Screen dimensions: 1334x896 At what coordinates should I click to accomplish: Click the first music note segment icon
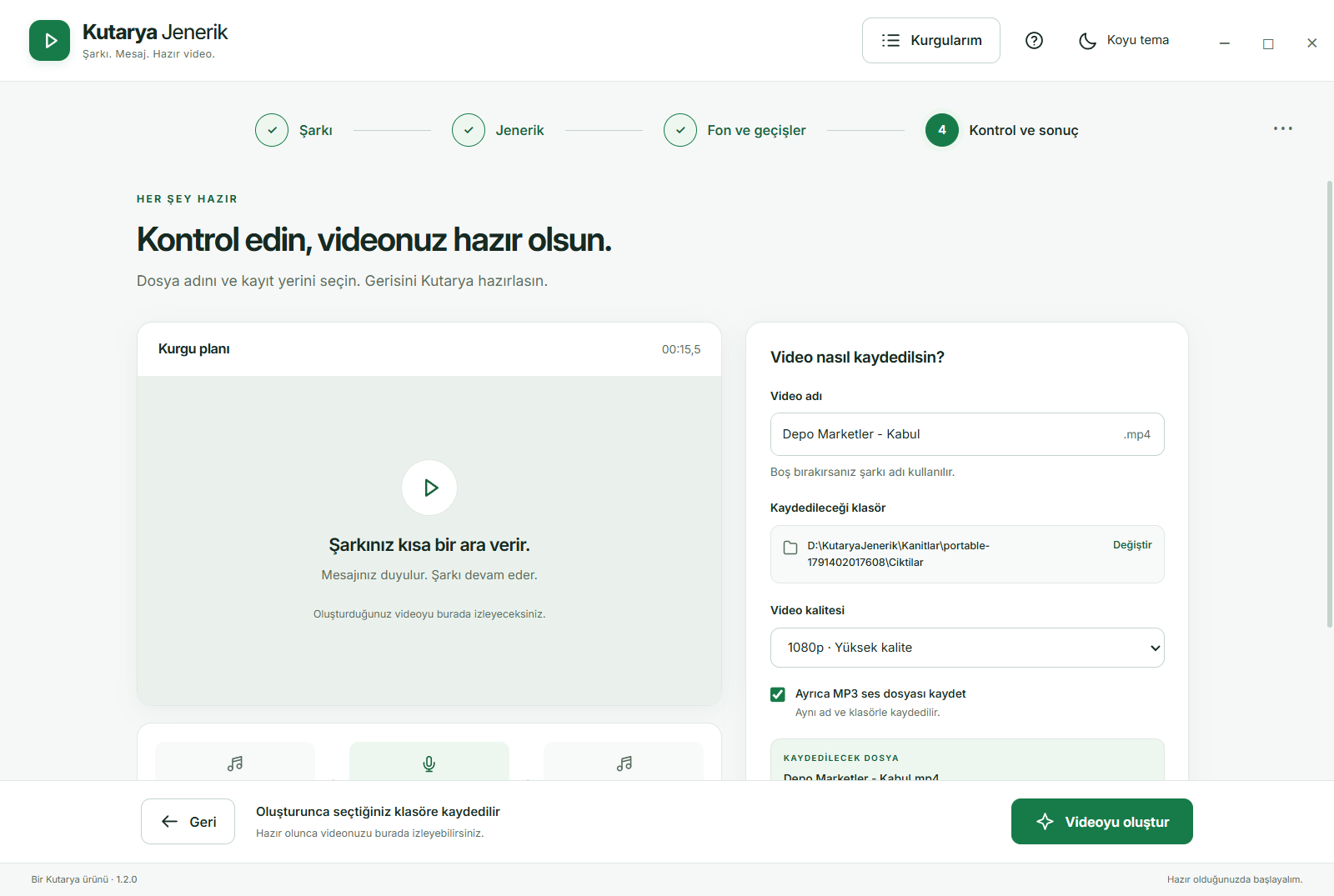[235, 763]
